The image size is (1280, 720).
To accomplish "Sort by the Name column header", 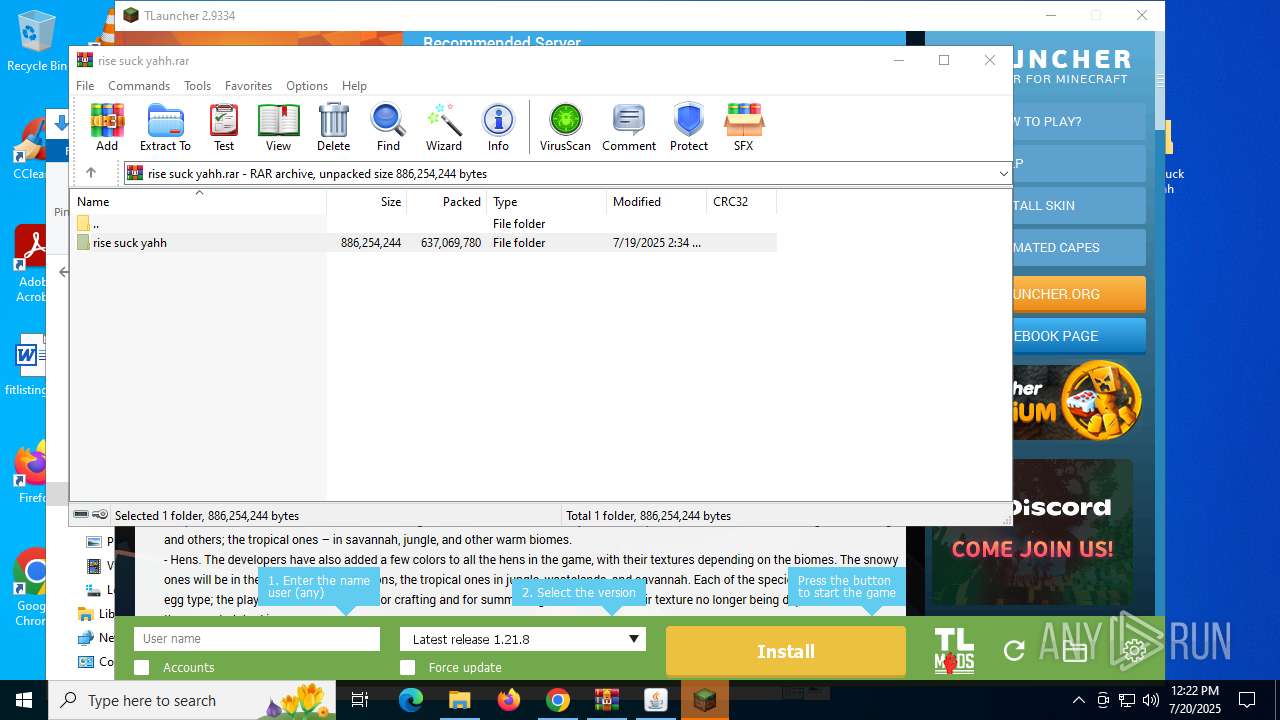I will point(198,202).
